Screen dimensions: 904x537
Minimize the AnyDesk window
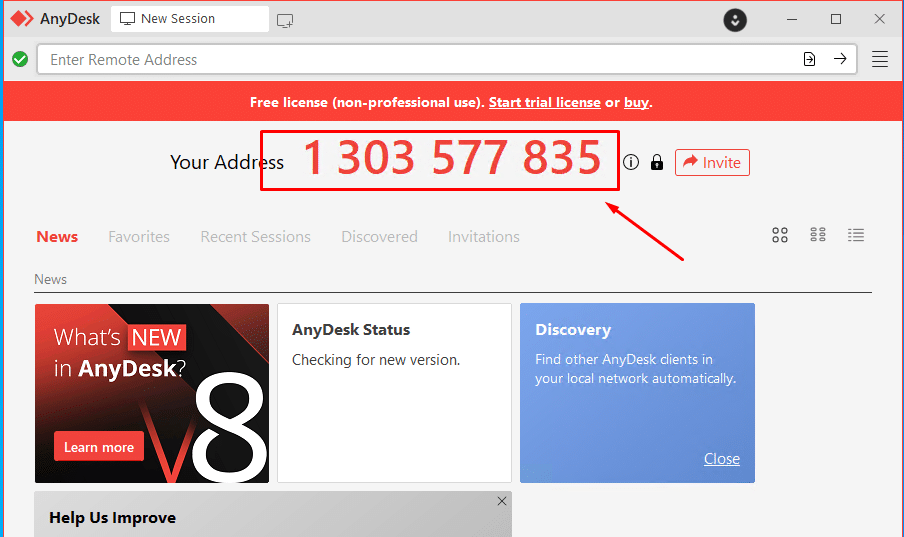tap(792, 19)
